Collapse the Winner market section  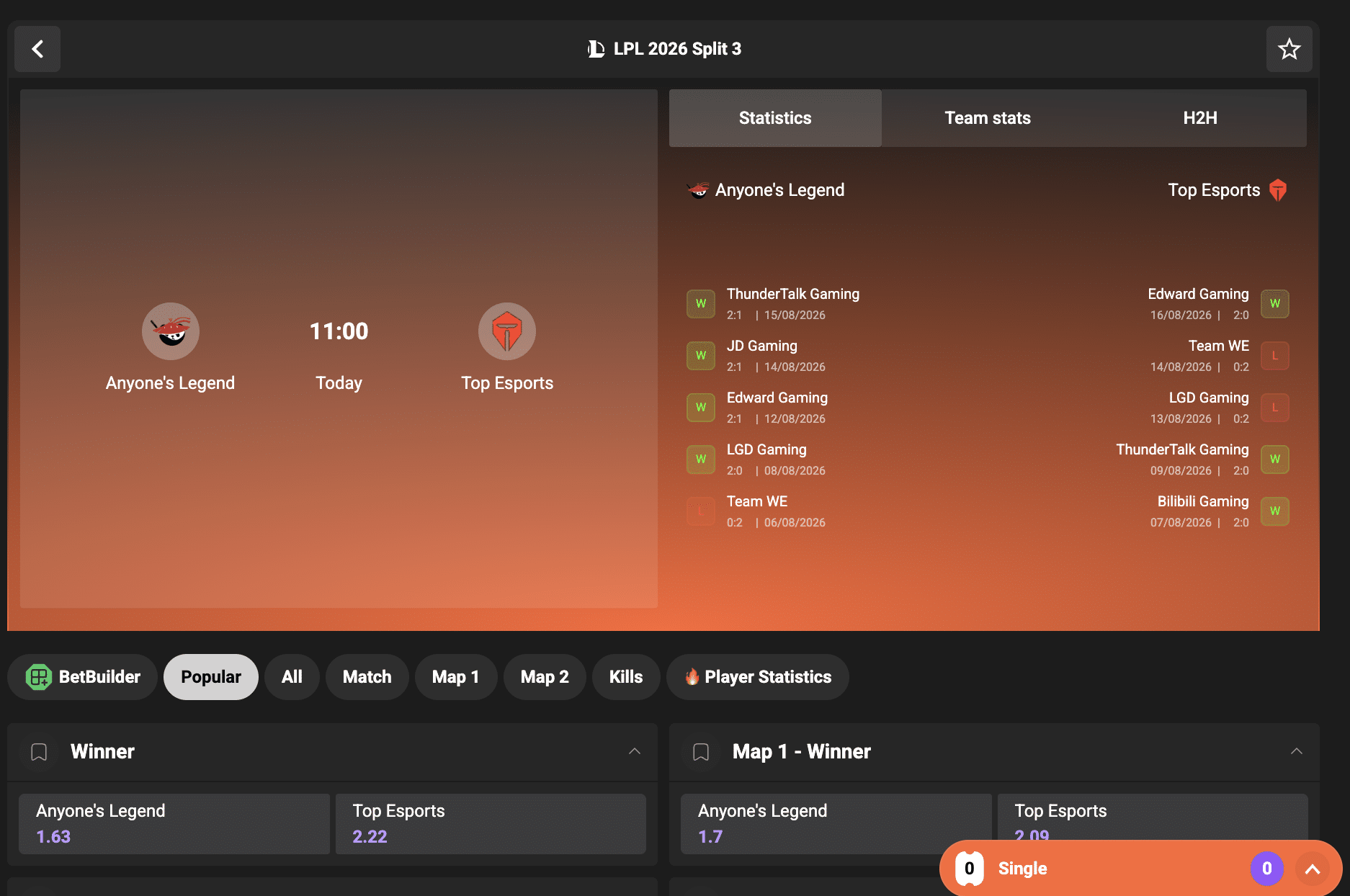[635, 751]
